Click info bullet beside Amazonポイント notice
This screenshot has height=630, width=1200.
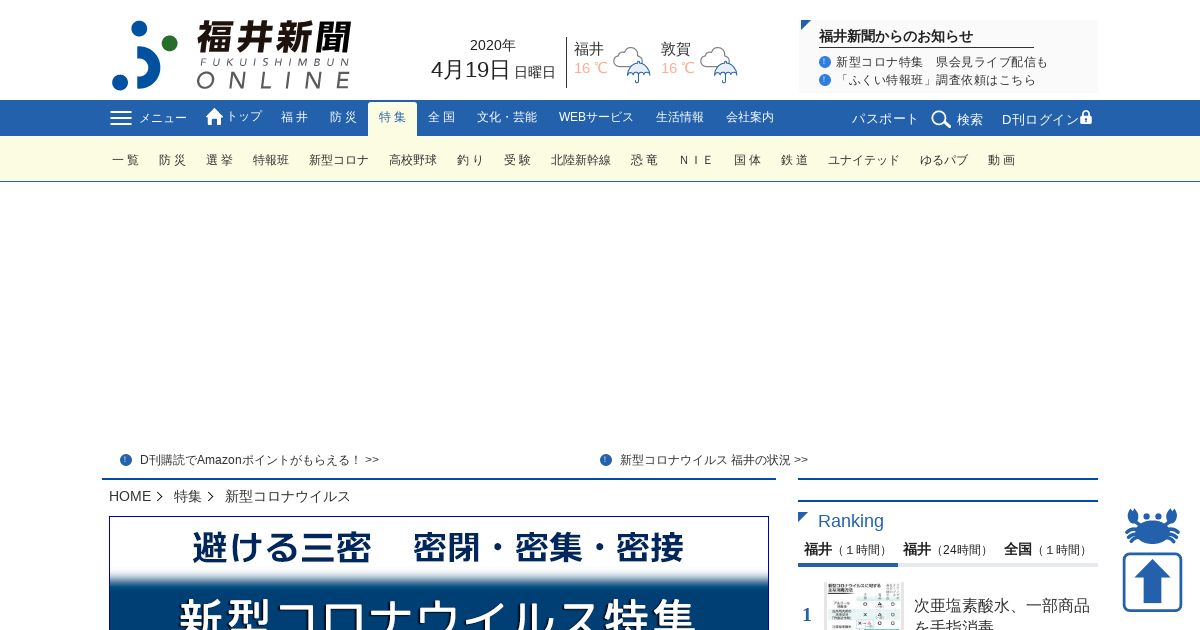pos(126,460)
